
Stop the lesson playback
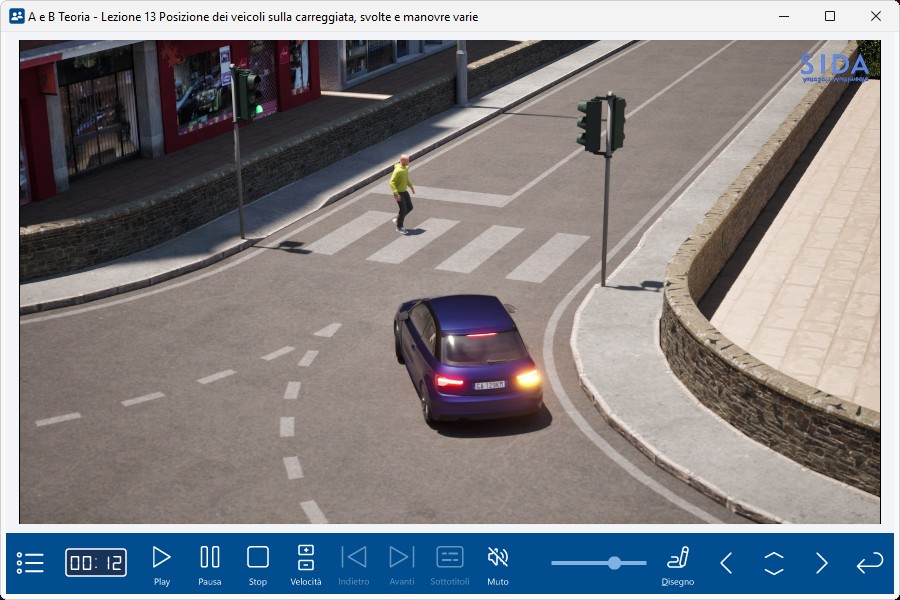pyautogui.click(x=258, y=564)
